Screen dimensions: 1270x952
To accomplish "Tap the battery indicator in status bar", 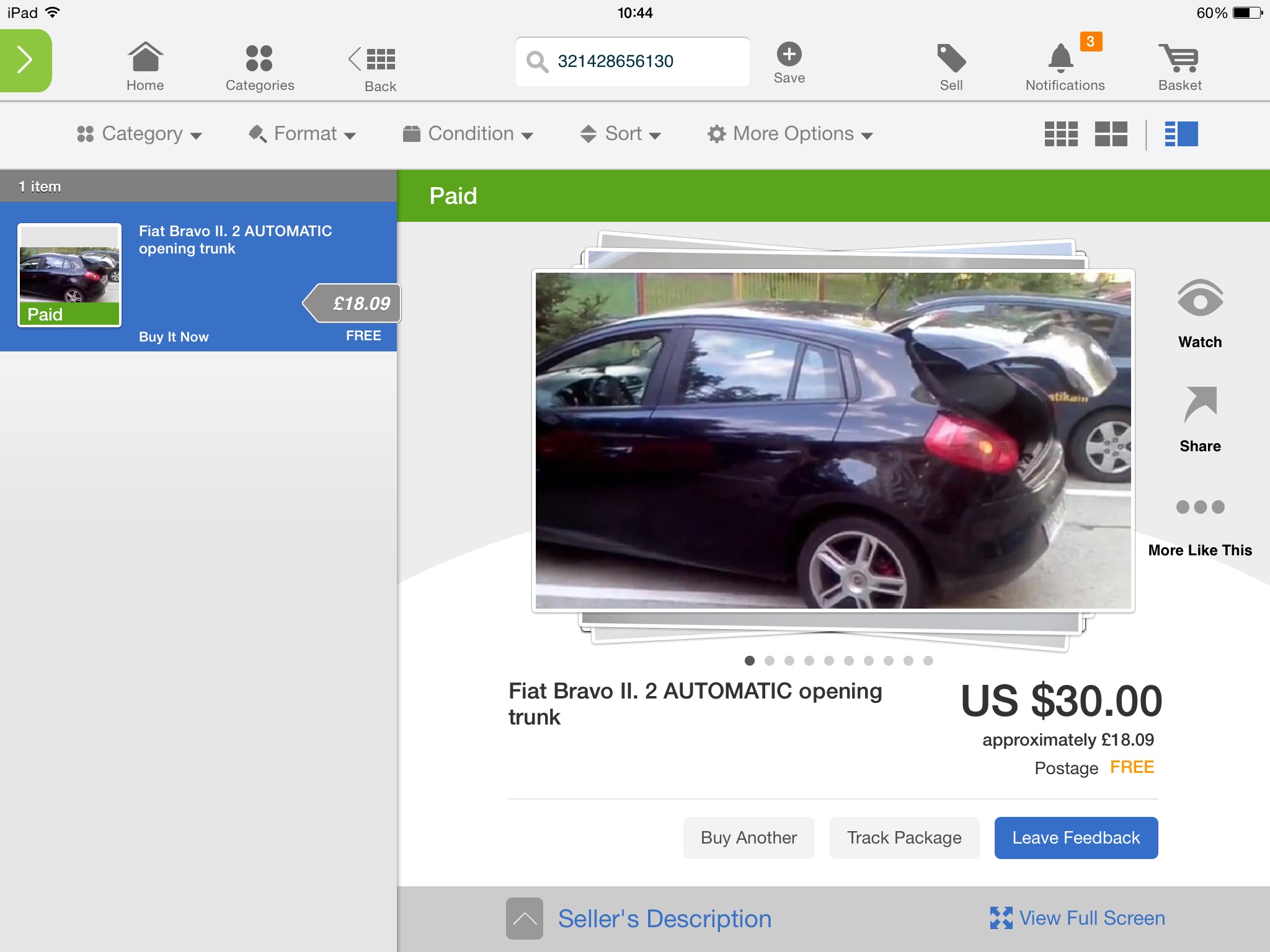I will coord(1247,12).
